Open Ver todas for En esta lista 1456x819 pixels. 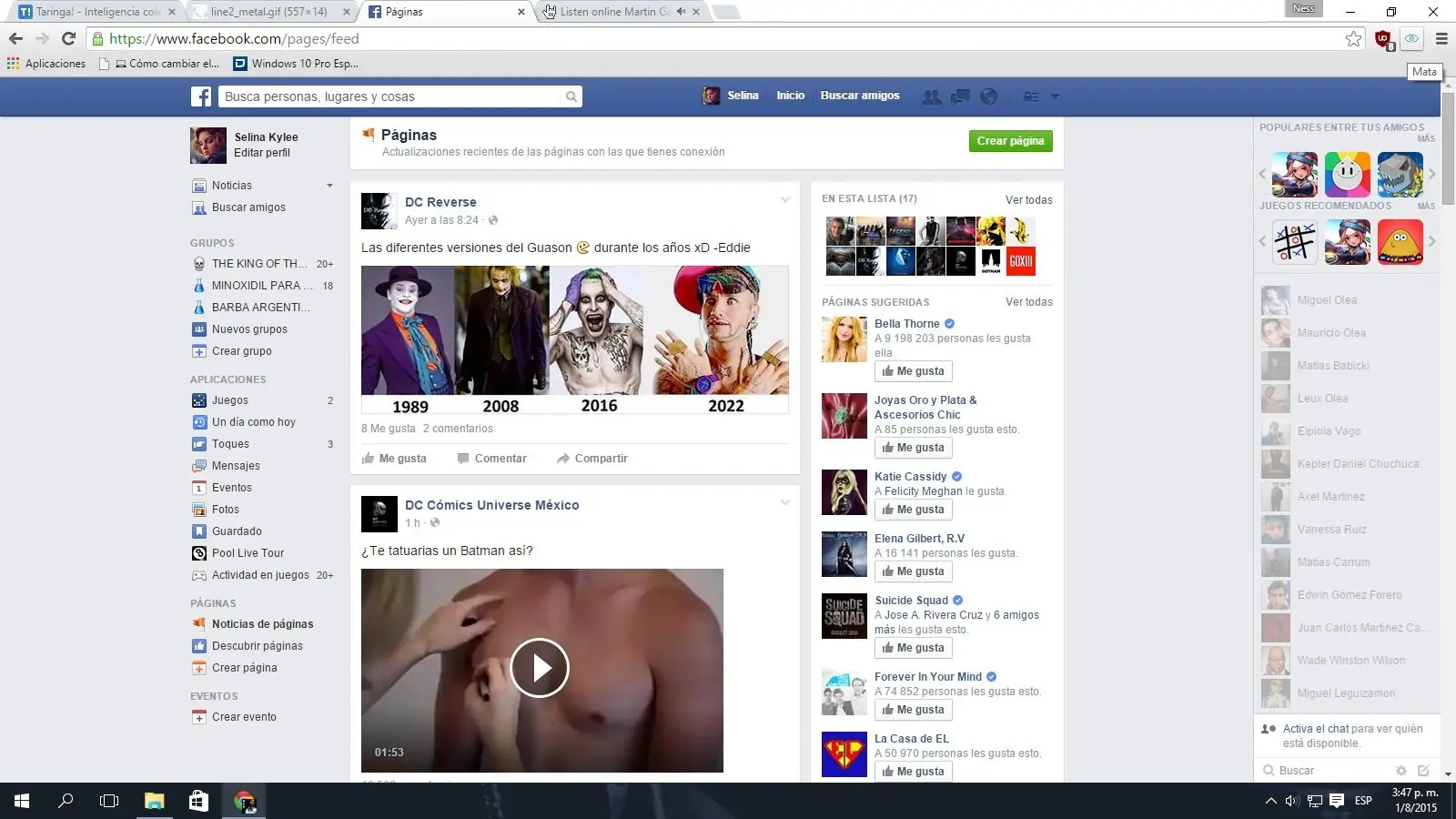pyautogui.click(x=1028, y=200)
